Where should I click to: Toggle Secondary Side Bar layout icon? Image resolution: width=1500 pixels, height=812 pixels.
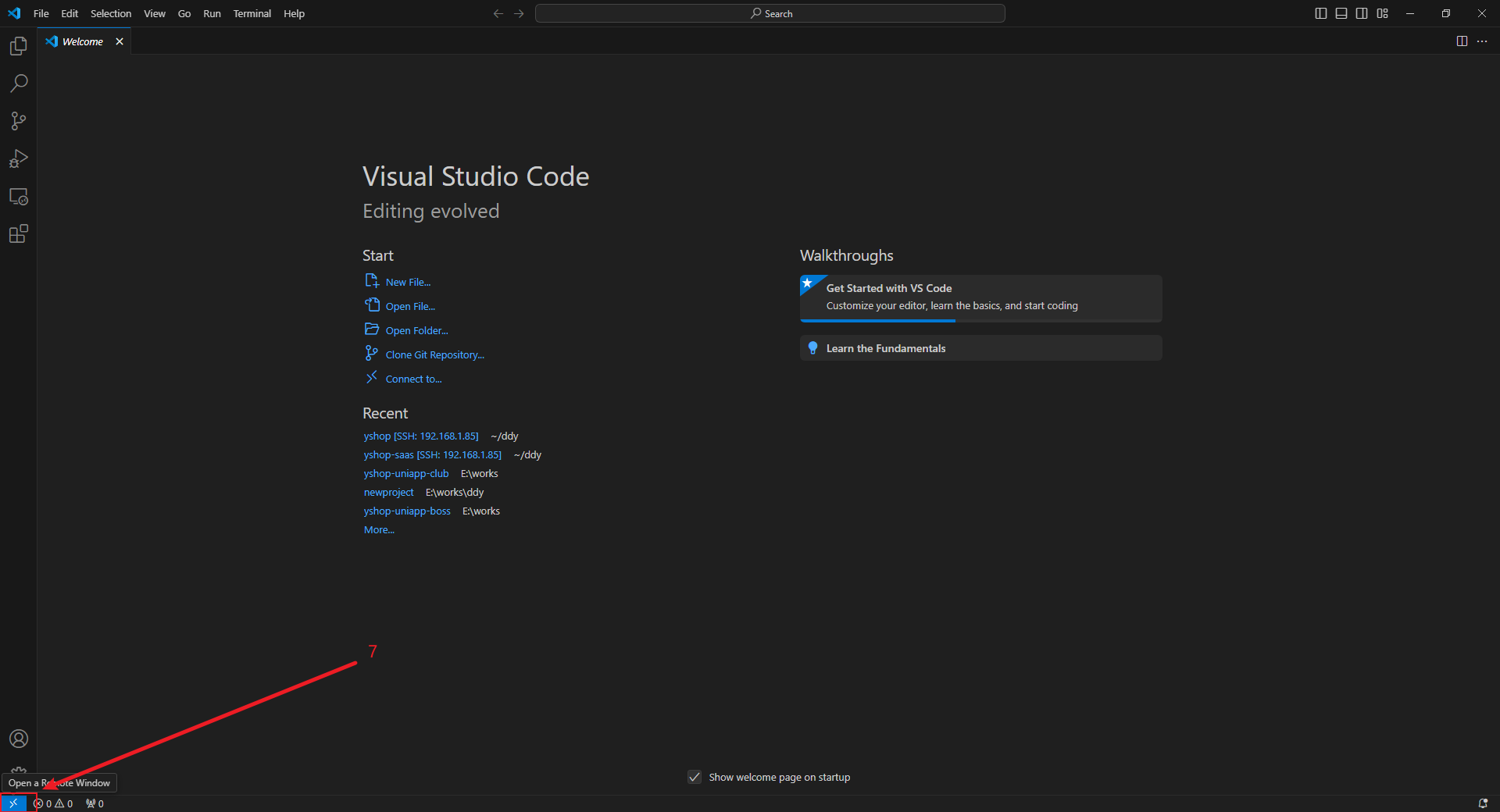(1362, 13)
